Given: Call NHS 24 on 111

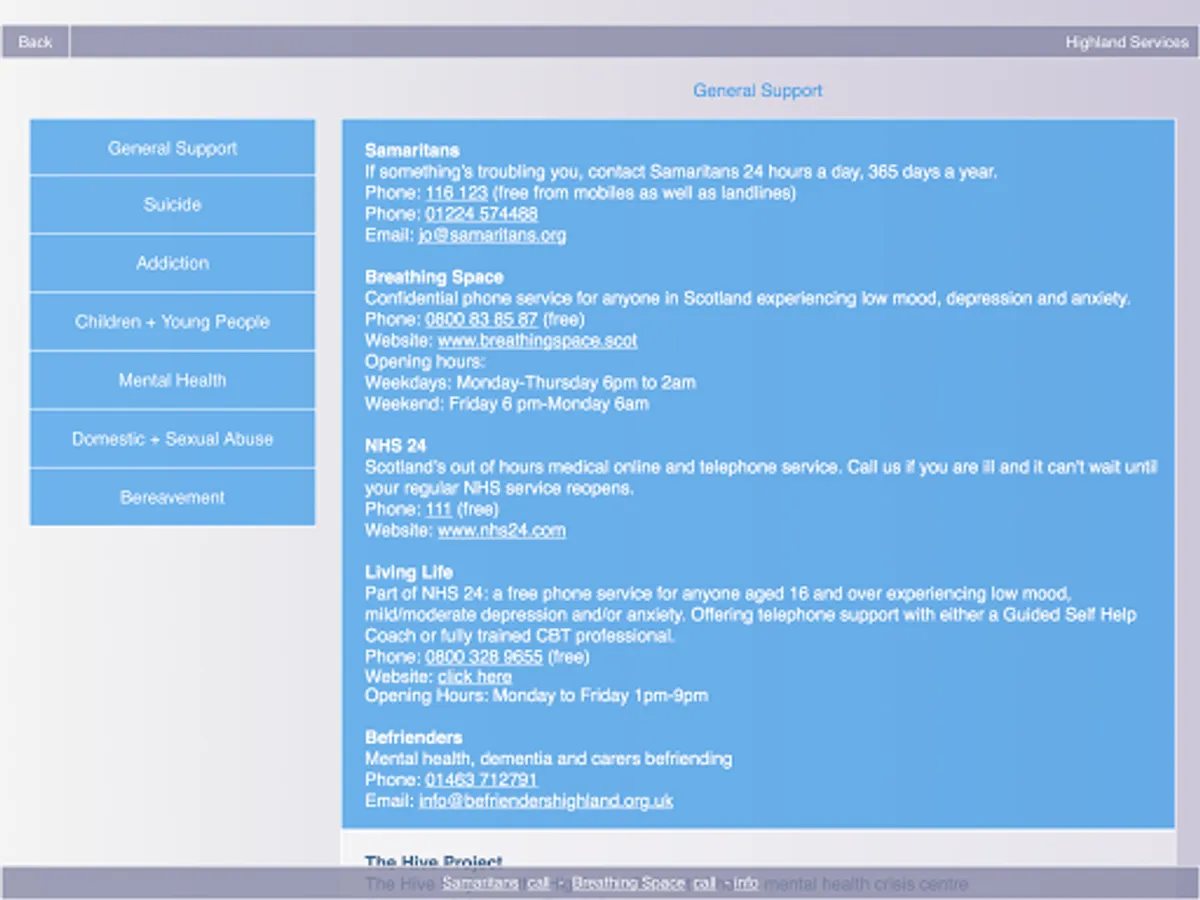Looking at the screenshot, I should coord(439,510).
